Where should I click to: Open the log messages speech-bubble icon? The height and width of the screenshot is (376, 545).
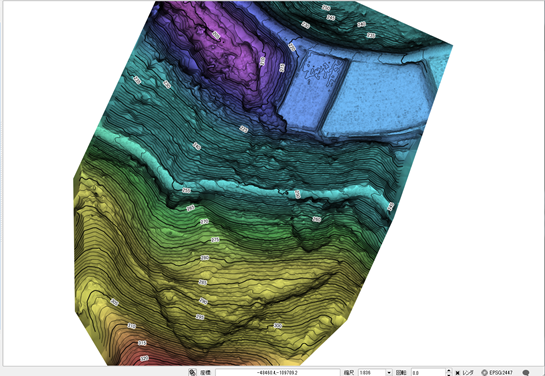pyautogui.click(x=526, y=372)
